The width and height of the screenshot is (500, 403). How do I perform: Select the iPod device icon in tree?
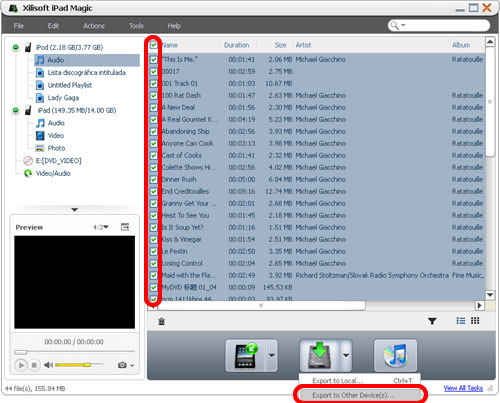[x=28, y=47]
